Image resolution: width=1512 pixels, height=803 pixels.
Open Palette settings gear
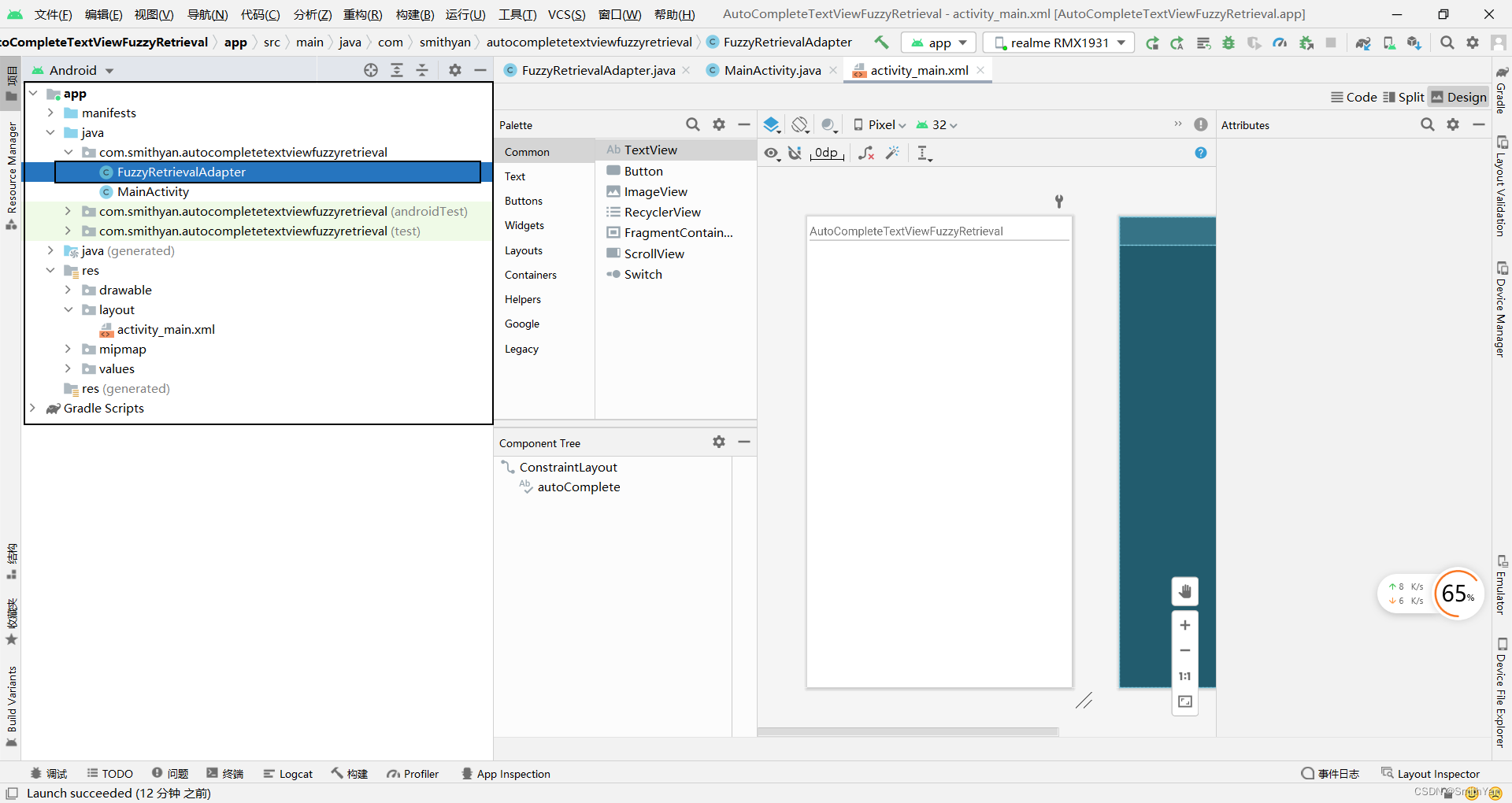(719, 124)
